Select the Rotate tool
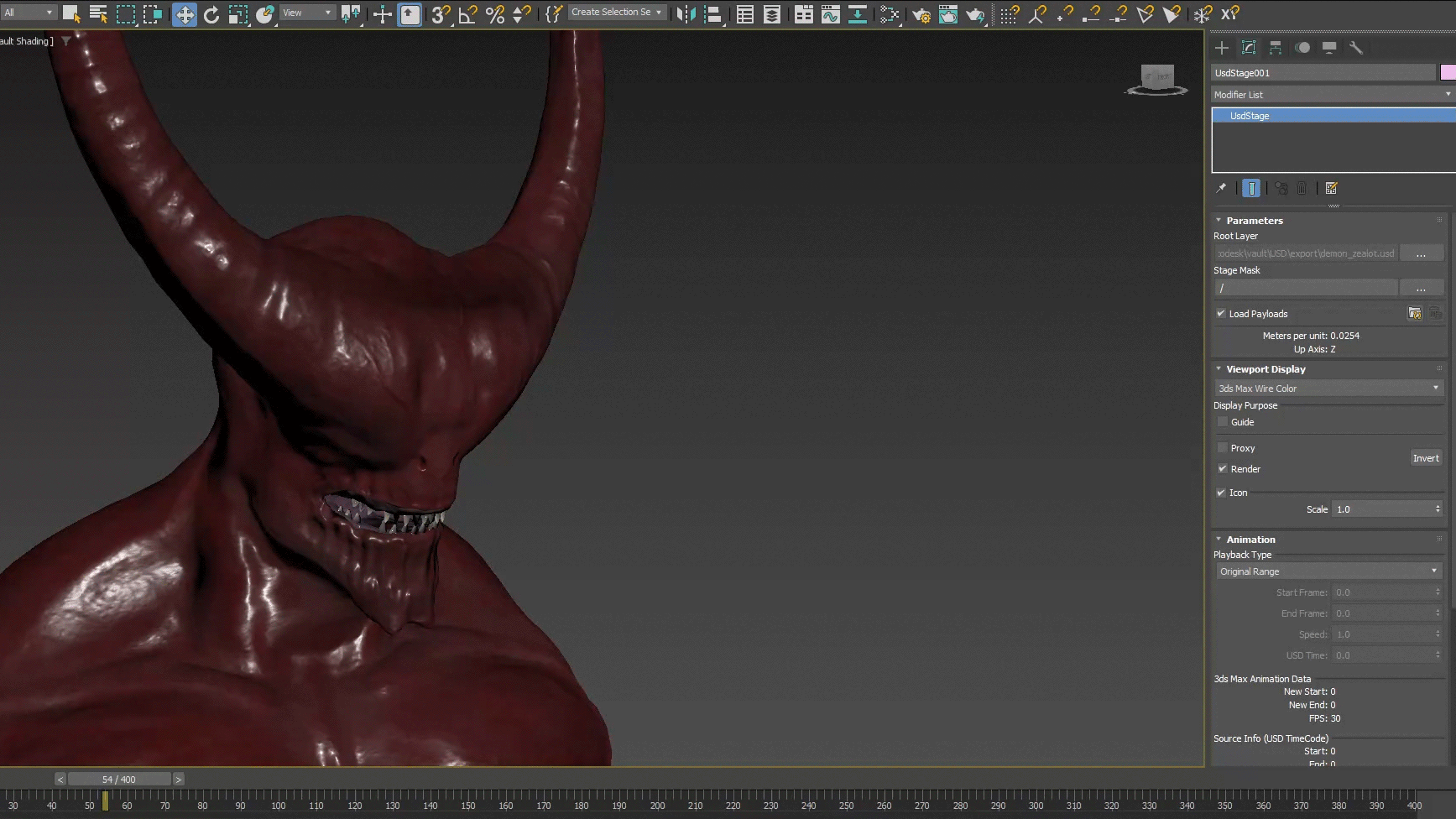This screenshot has width=1456, height=819. (211, 14)
